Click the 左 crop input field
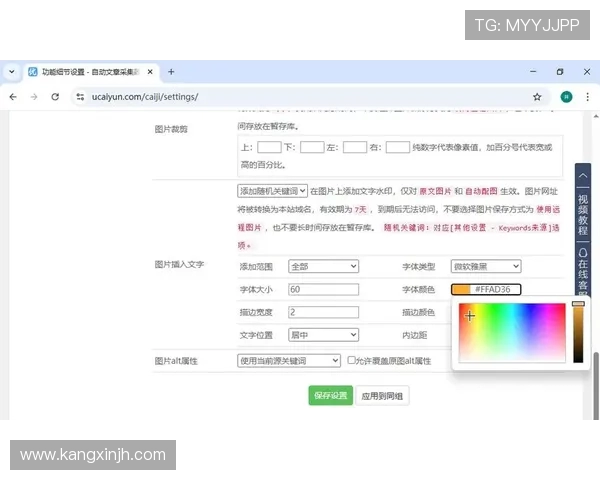The width and height of the screenshot is (600, 480). tap(355, 147)
